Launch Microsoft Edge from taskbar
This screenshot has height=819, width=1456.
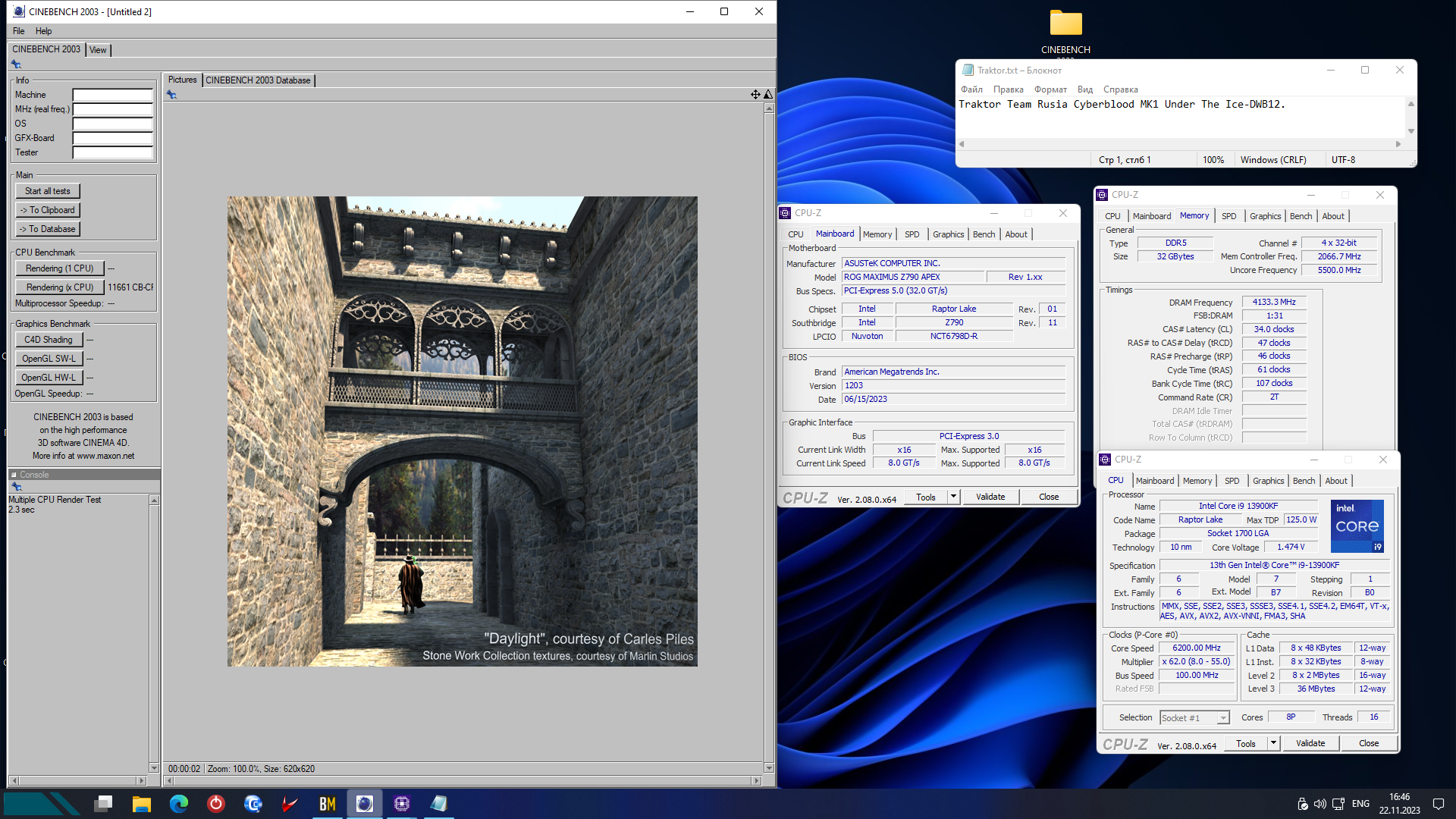(x=178, y=803)
